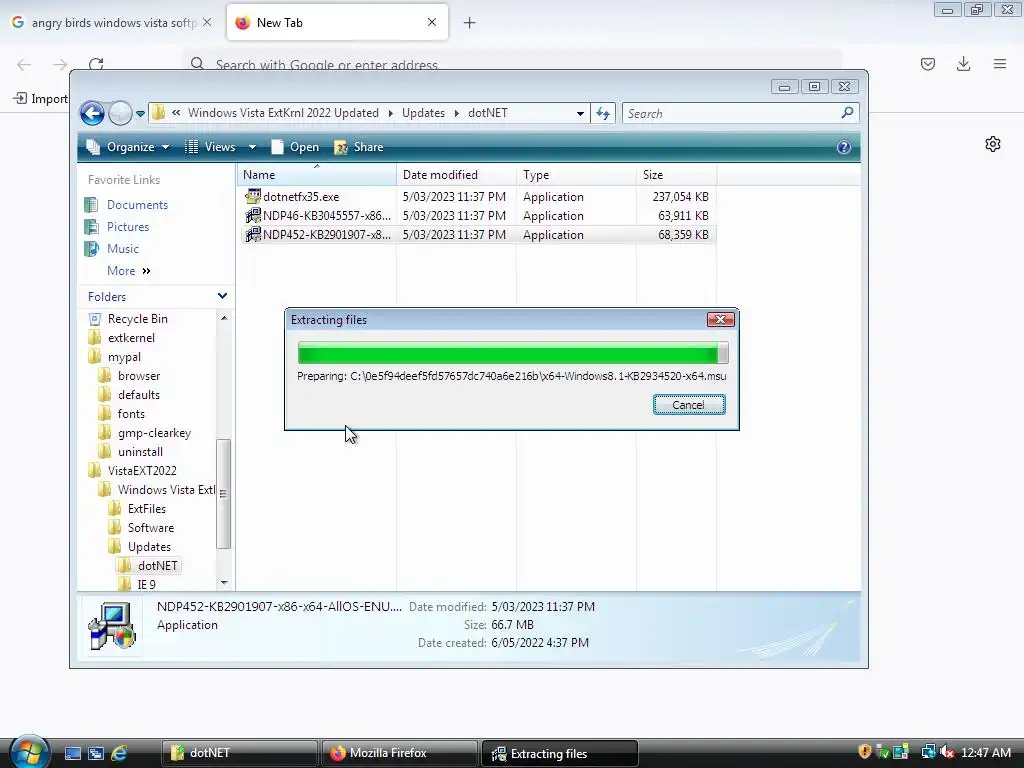This screenshot has width=1024, height=768.
Task: Select dotnetfx35.exe file
Action: click(301, 197)
